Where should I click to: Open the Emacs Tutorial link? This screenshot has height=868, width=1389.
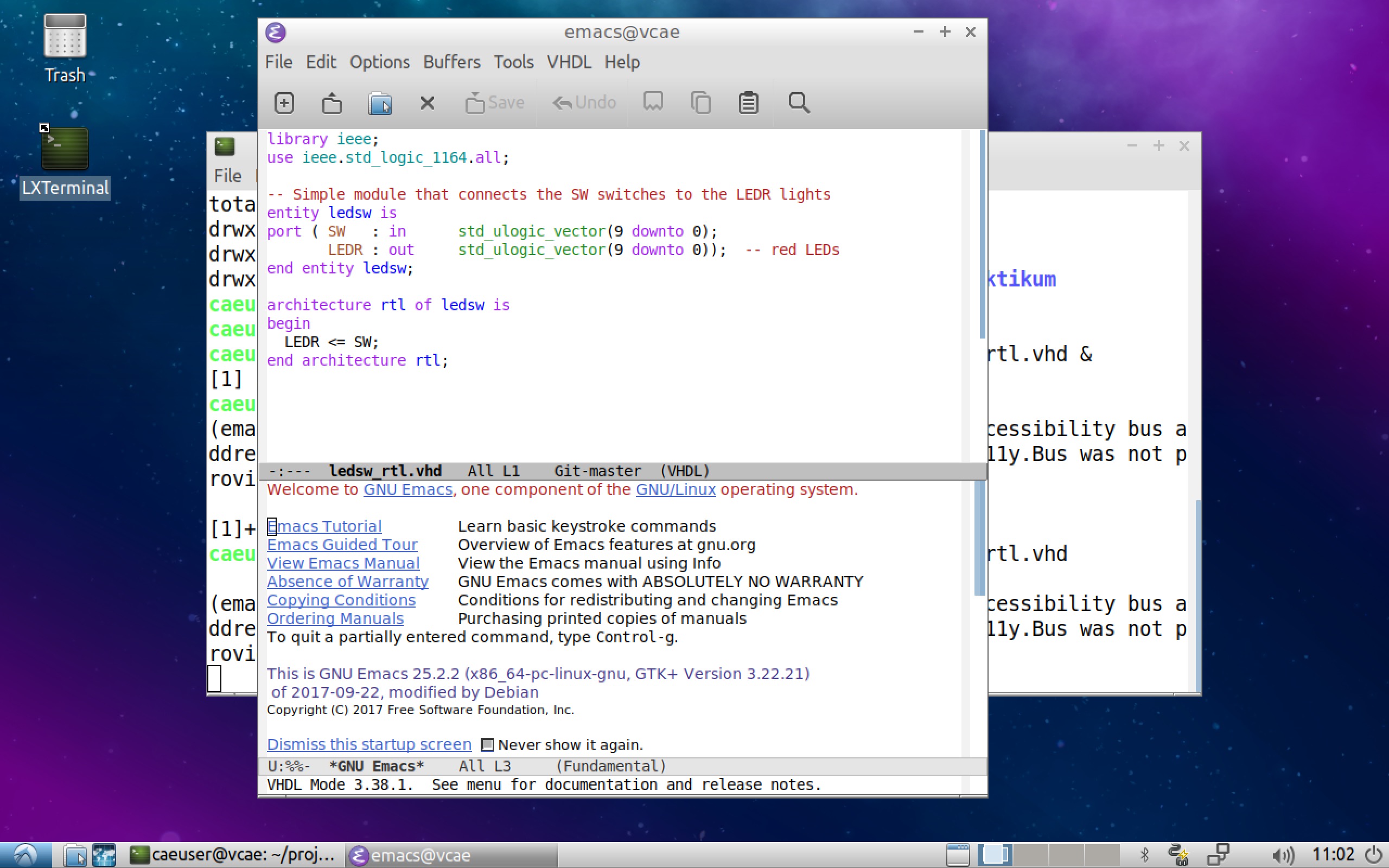[324, 526]
